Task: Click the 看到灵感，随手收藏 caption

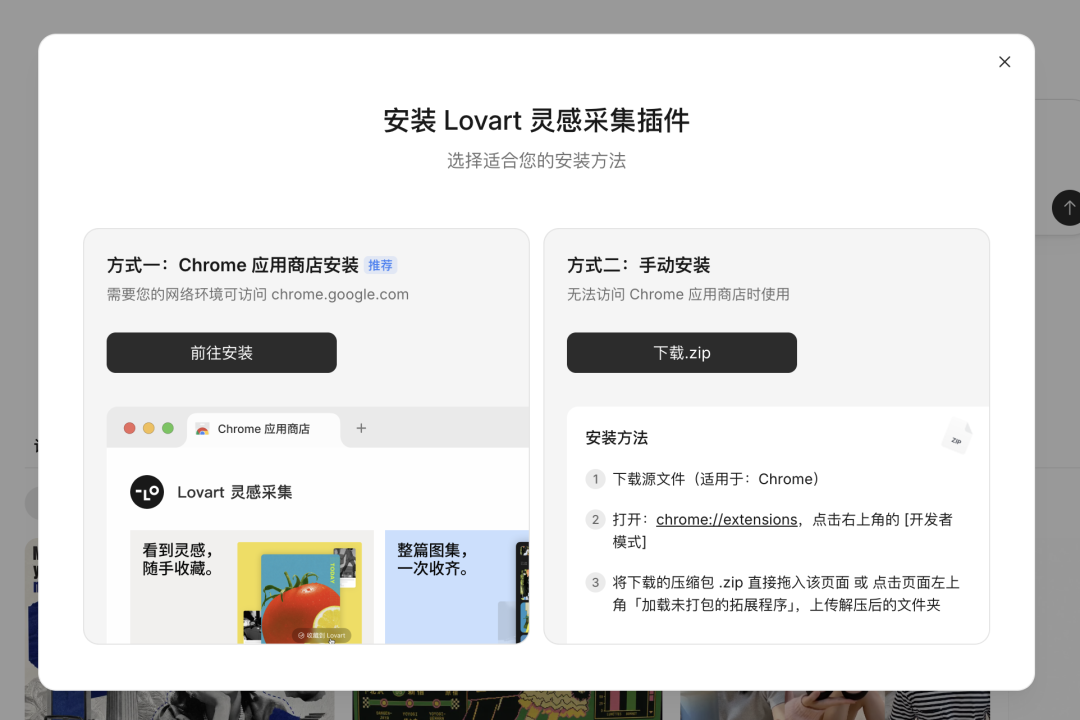Action: [x=179, y=559]
